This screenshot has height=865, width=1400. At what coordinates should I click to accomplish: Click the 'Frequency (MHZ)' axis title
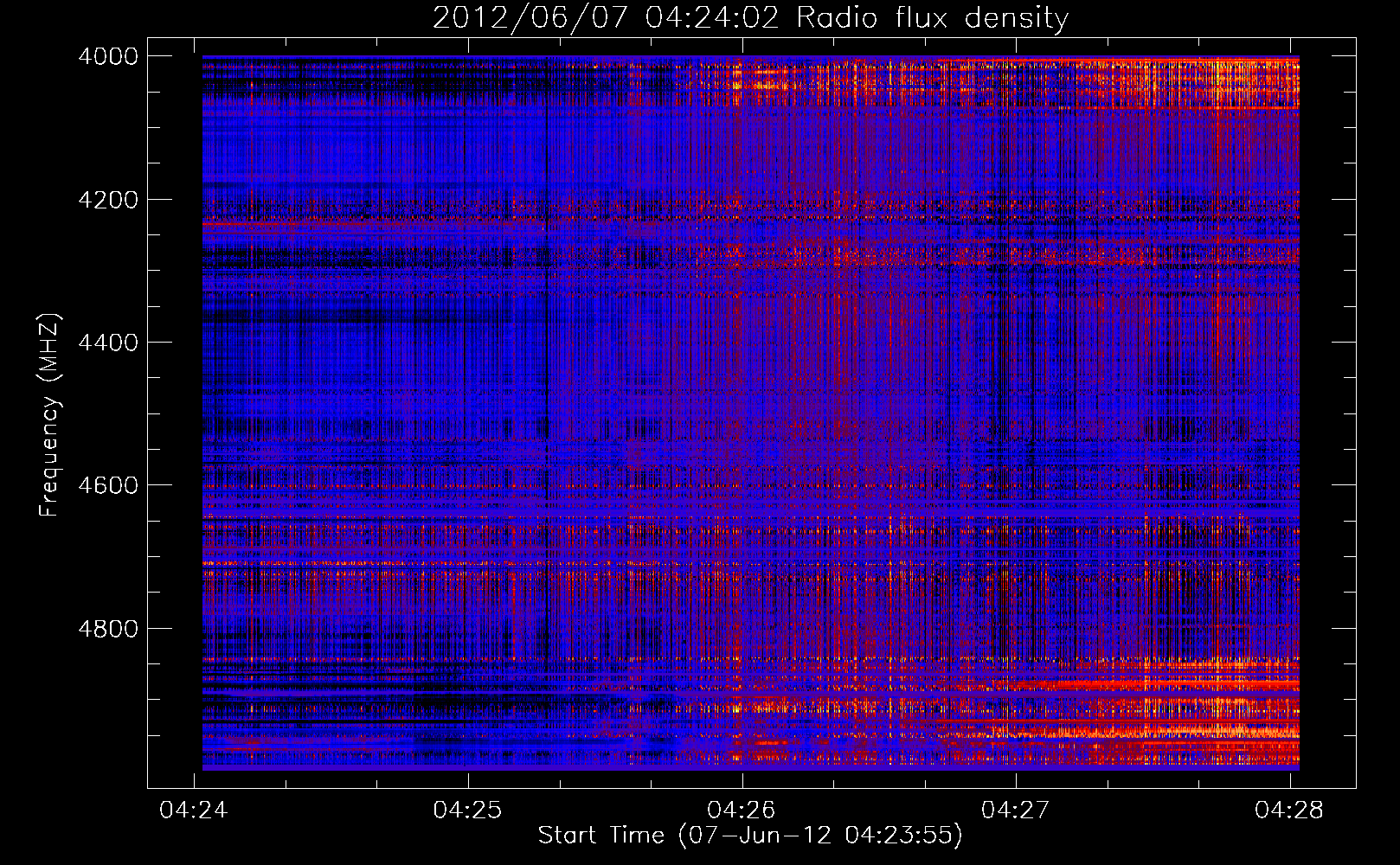pos(49,415)
